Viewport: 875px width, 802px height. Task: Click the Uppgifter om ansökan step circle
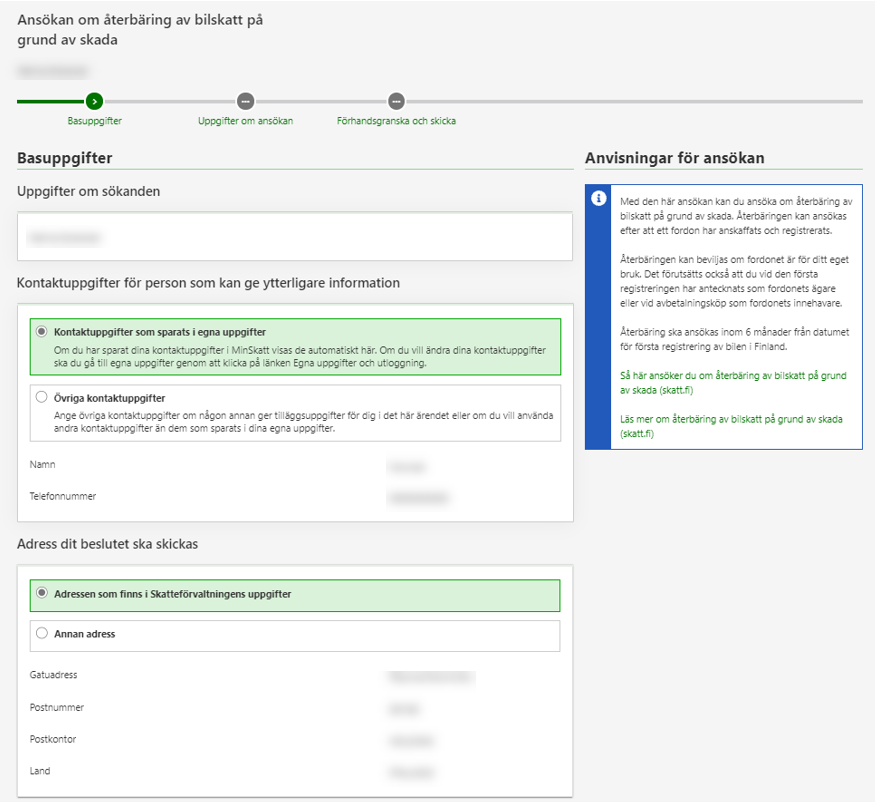(x=245, y=101)
